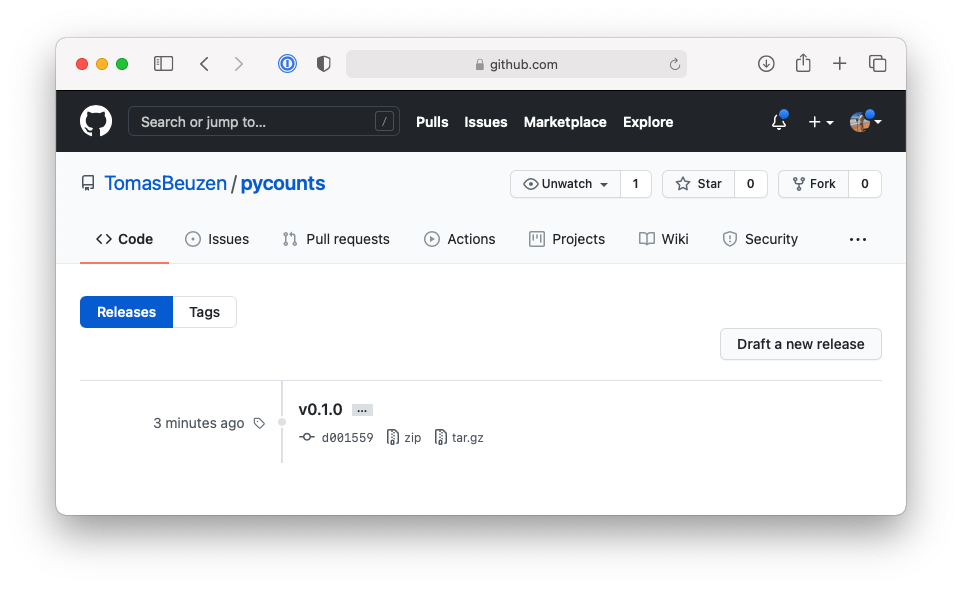This screenshot has width=962, height=589.
Task: Open Marketplace in the top navigation
Action: point(565,122)
